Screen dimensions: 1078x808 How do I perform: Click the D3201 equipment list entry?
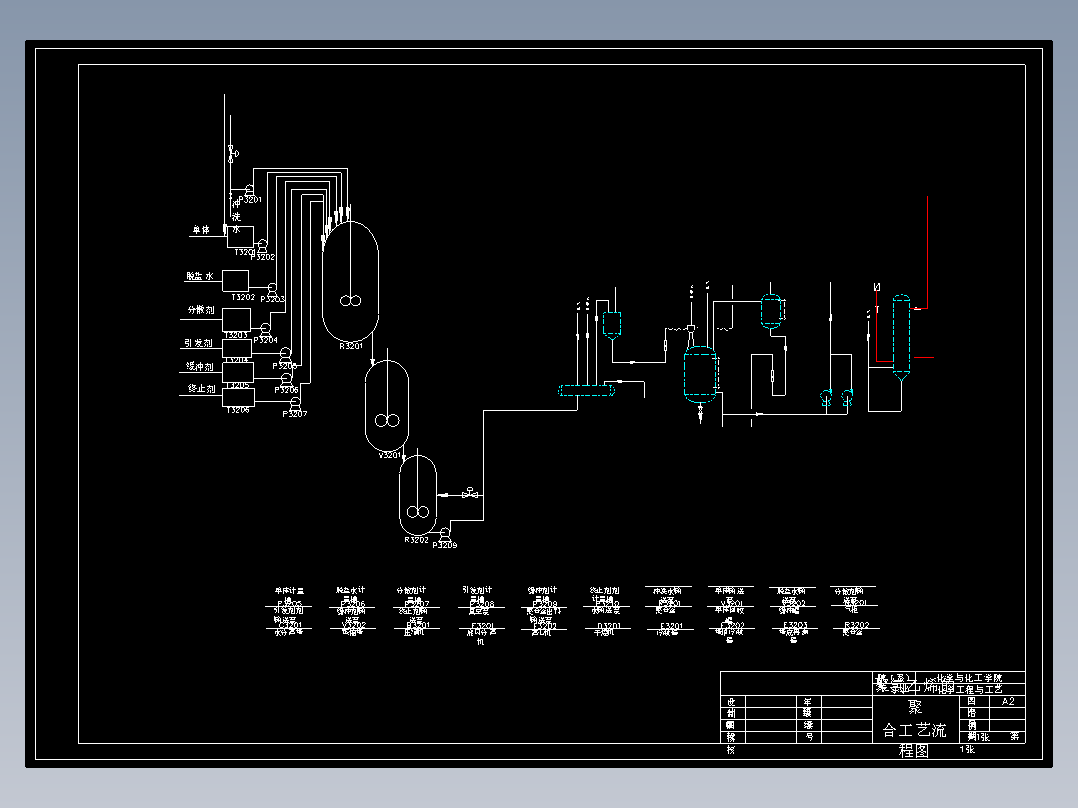[x=609, y=626]
